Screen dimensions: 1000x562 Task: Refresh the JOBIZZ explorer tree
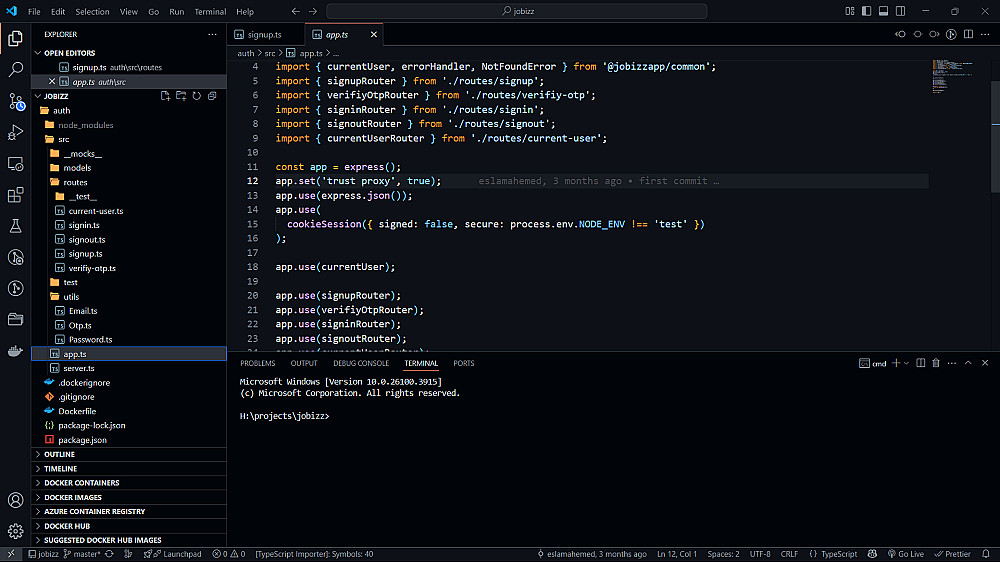tap(197, 96)
